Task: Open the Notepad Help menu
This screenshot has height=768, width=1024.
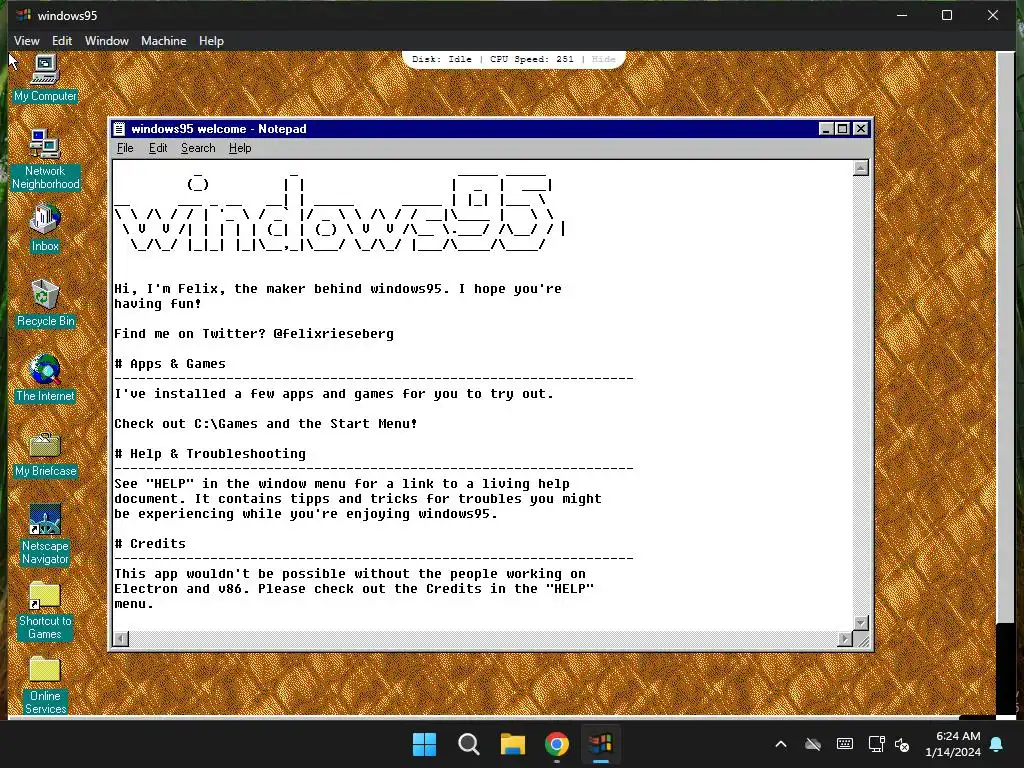Action: (x=240, y=148)
